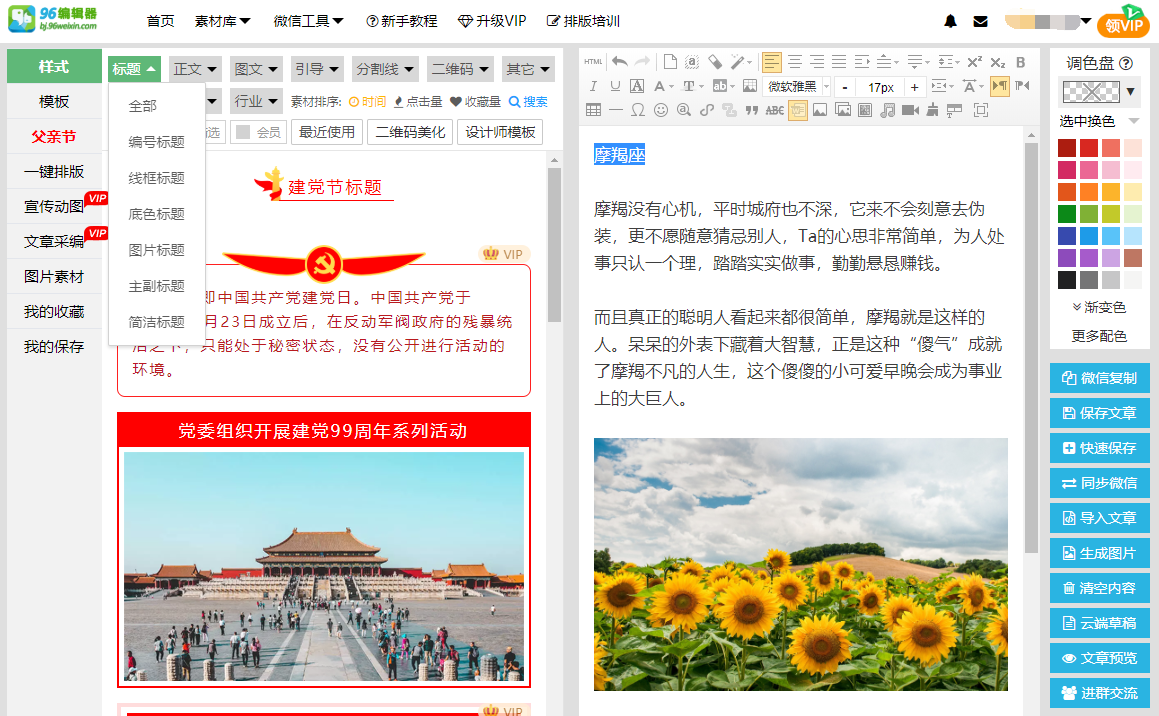
Task: Toggle underline formatting
Action: click(614, 86)
